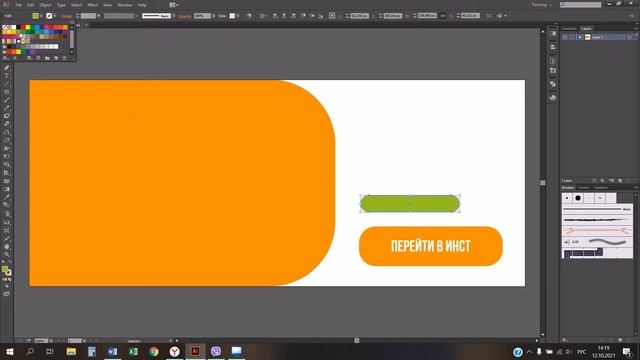Open the Stroke color dropdown in control bar

55,16
